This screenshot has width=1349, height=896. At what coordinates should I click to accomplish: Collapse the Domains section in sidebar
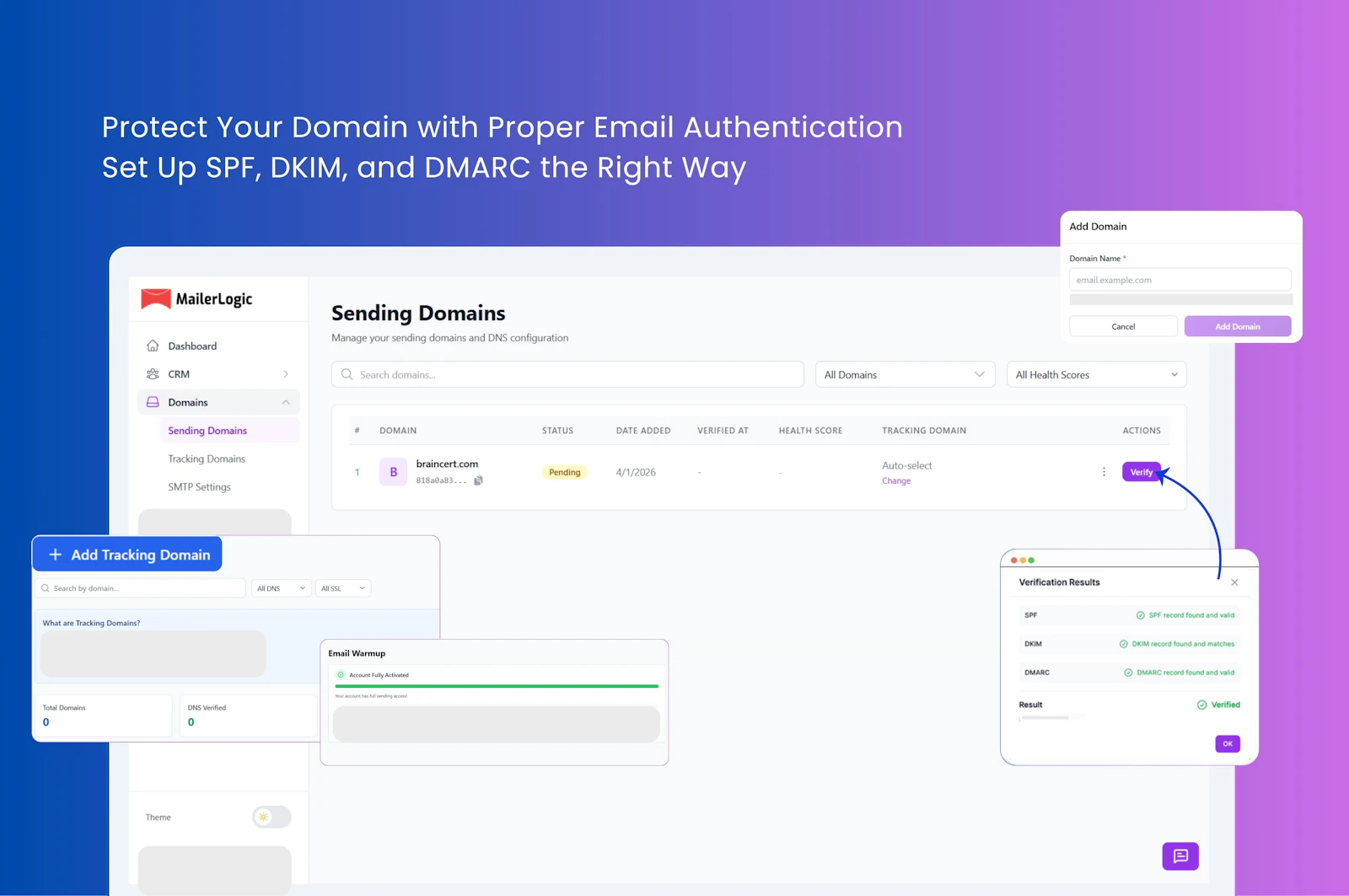[287, 402]
